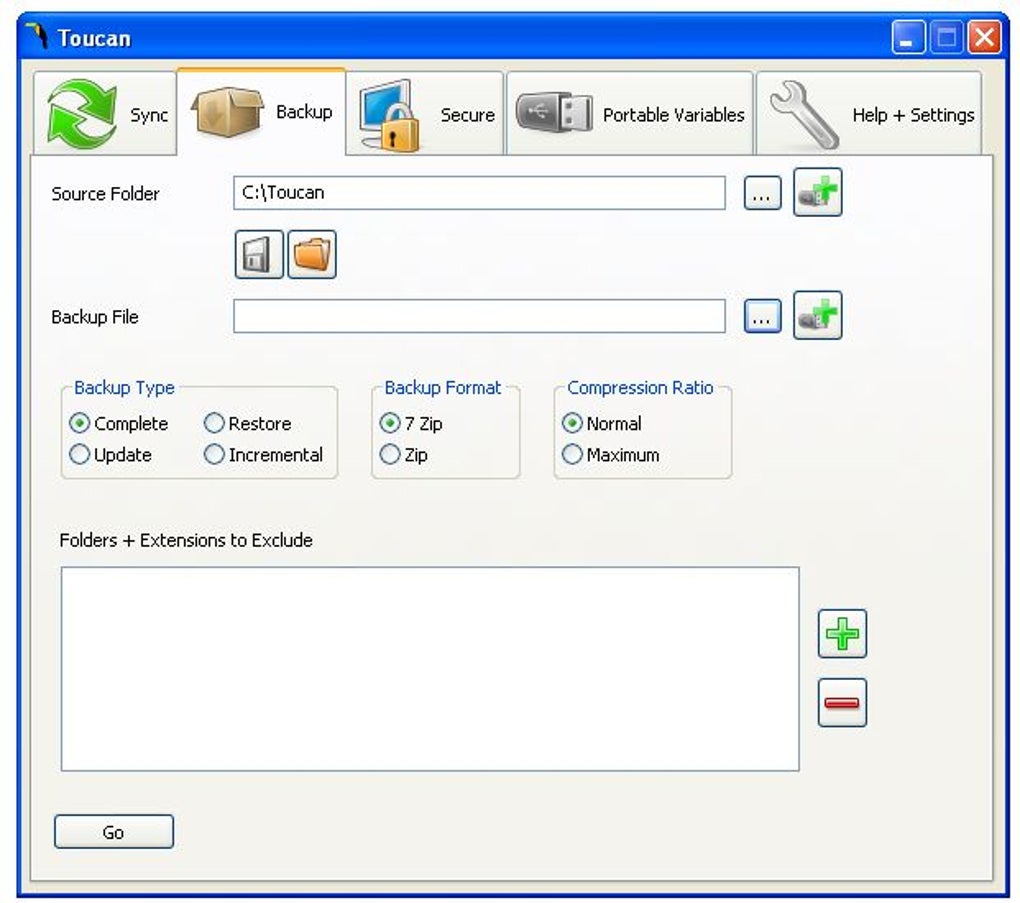Click the floppy disk save job icon
The width and height of the screenshot is (1020, 903).
point(259,254)
